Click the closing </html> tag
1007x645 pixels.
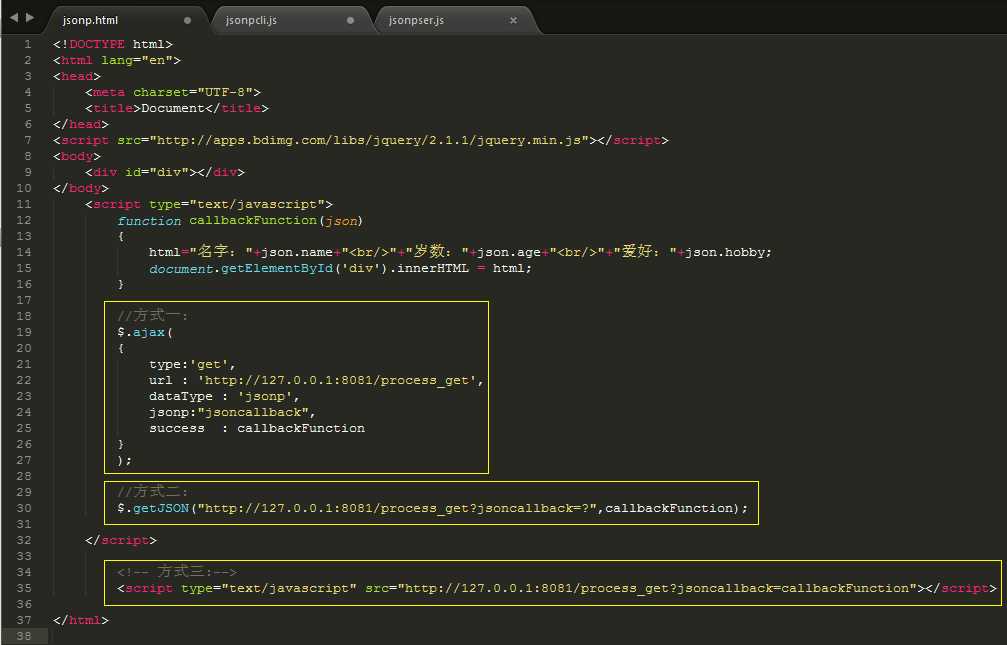(x=81, y=620)
